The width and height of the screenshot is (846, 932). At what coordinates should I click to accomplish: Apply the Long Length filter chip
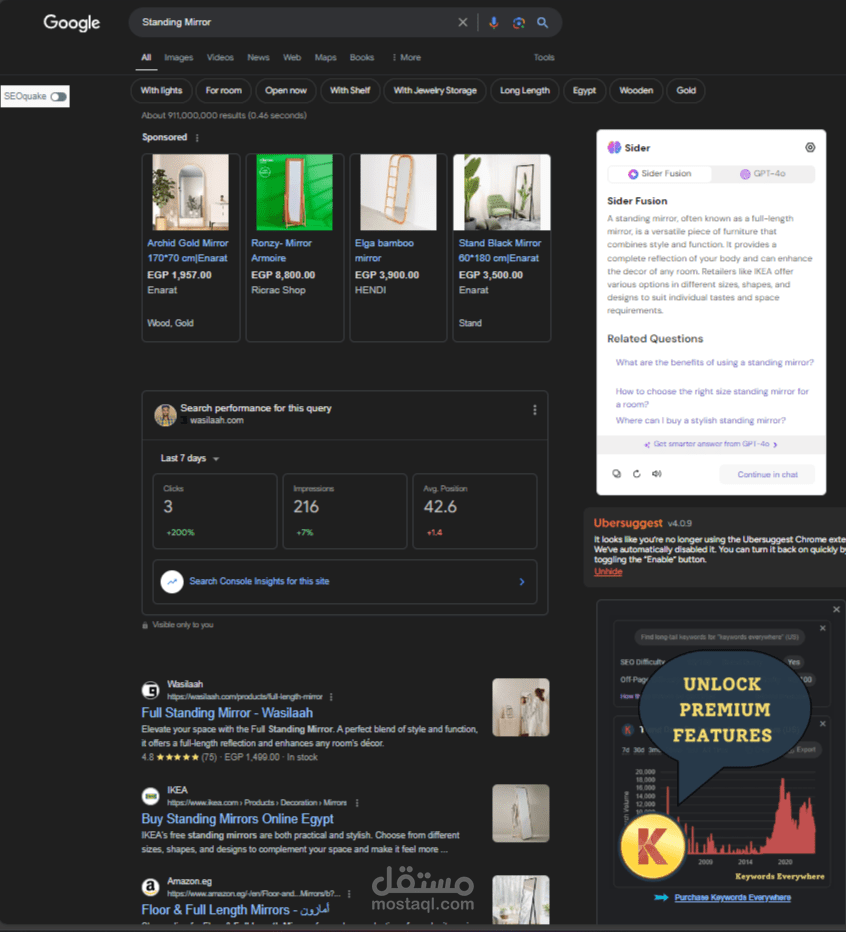[x=525, y=90]
